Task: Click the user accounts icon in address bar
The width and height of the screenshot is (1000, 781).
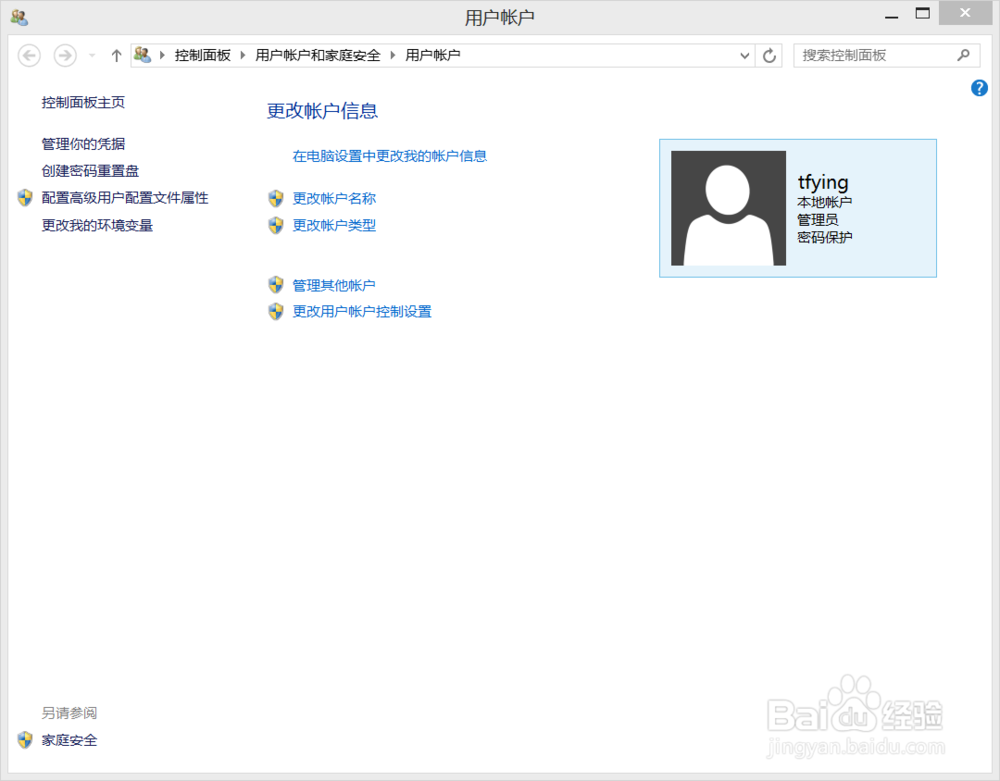Action: pos(142,55)
